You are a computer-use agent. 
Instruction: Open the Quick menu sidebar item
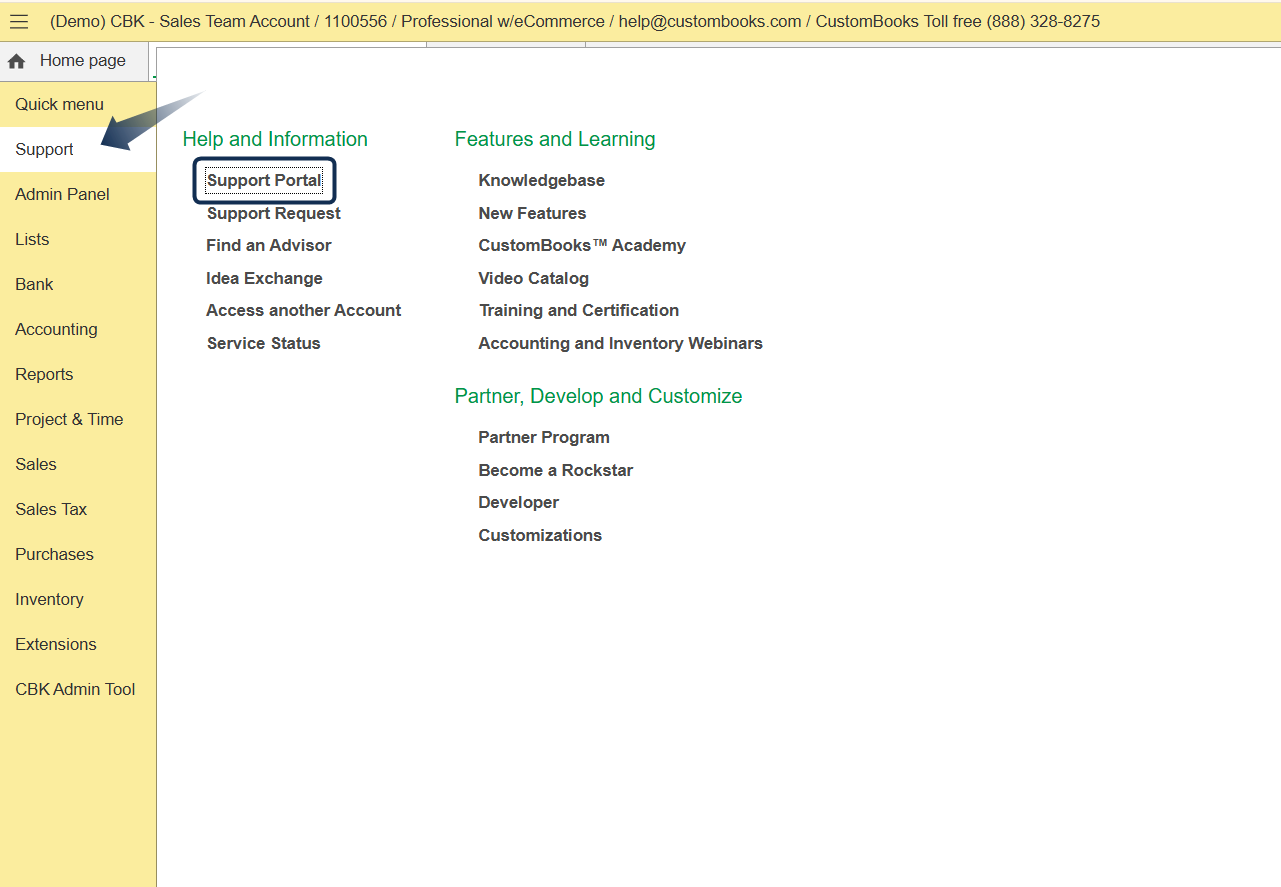59,104
